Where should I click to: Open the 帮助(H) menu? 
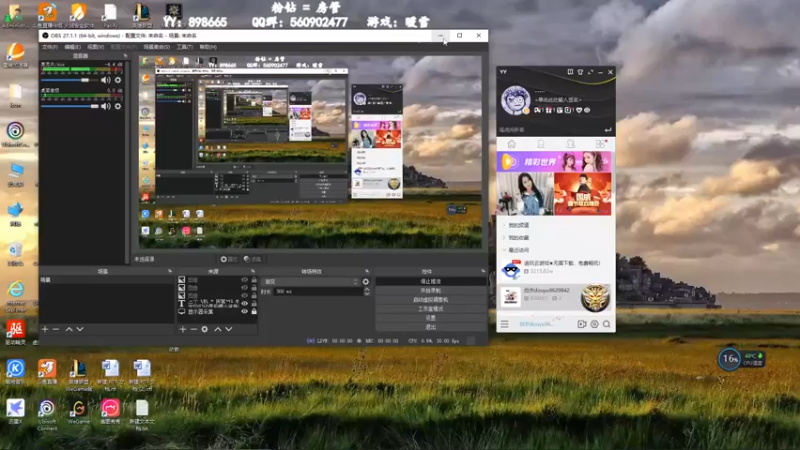pos(208,47)
